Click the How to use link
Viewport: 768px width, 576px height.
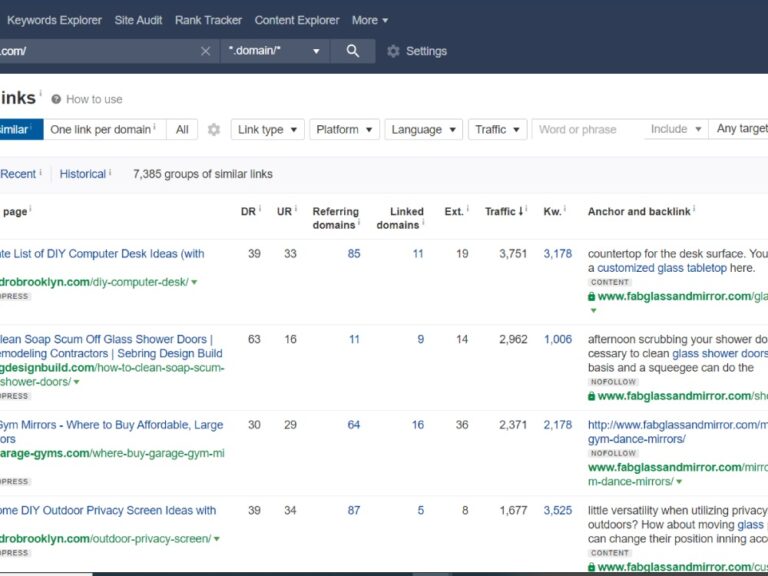94,99
